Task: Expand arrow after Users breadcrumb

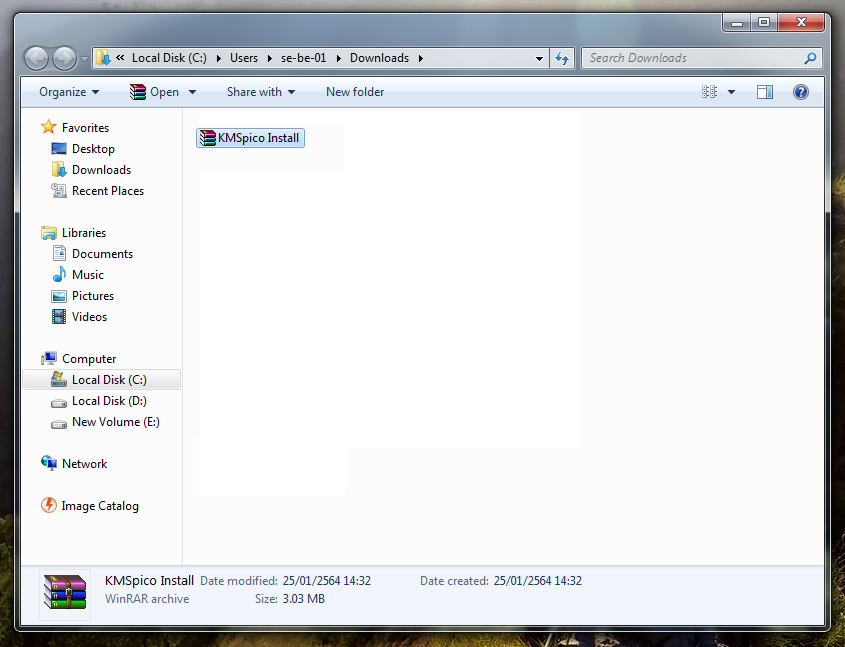Action: (269, 58)
